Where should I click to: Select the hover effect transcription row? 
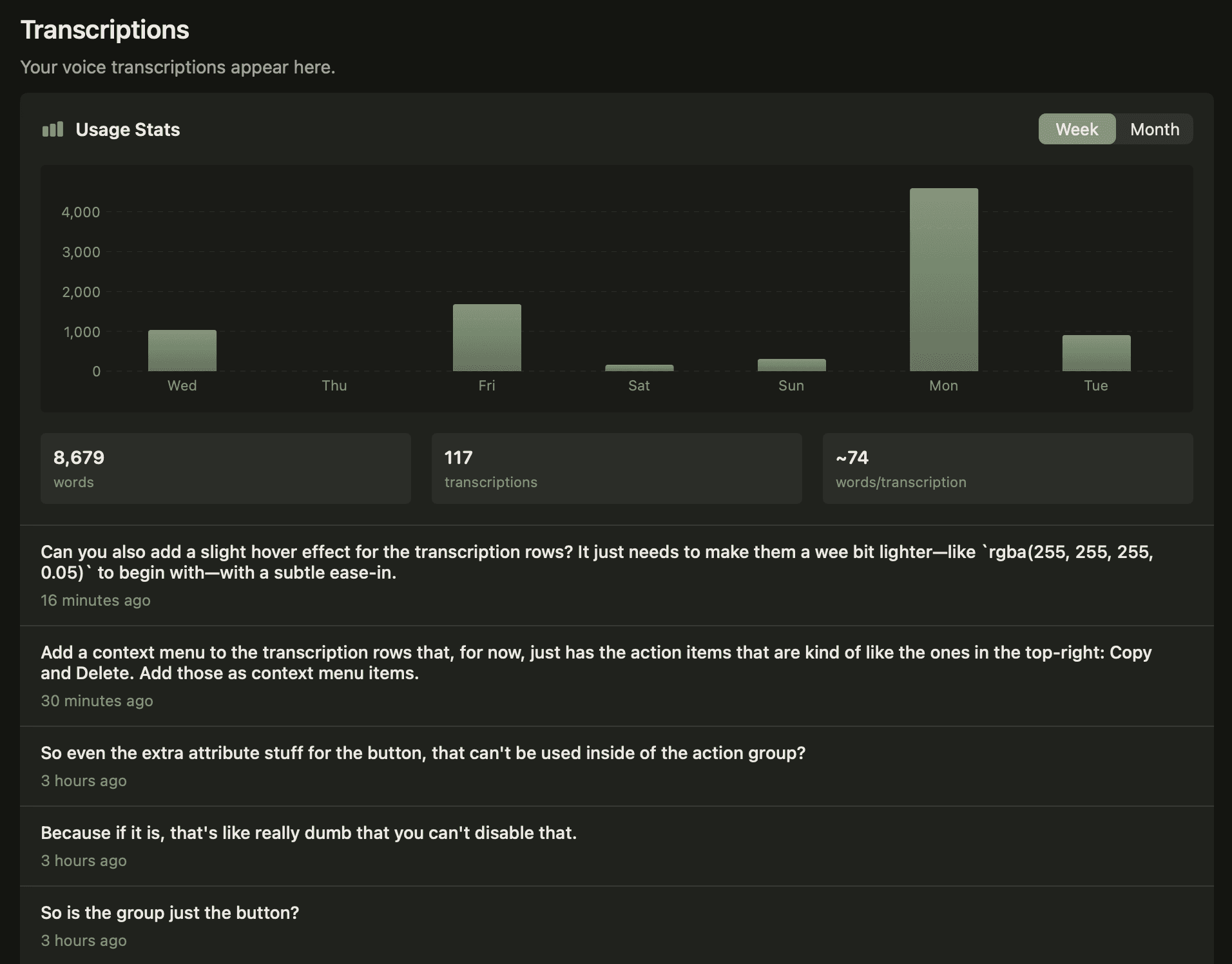click(617, 575)
